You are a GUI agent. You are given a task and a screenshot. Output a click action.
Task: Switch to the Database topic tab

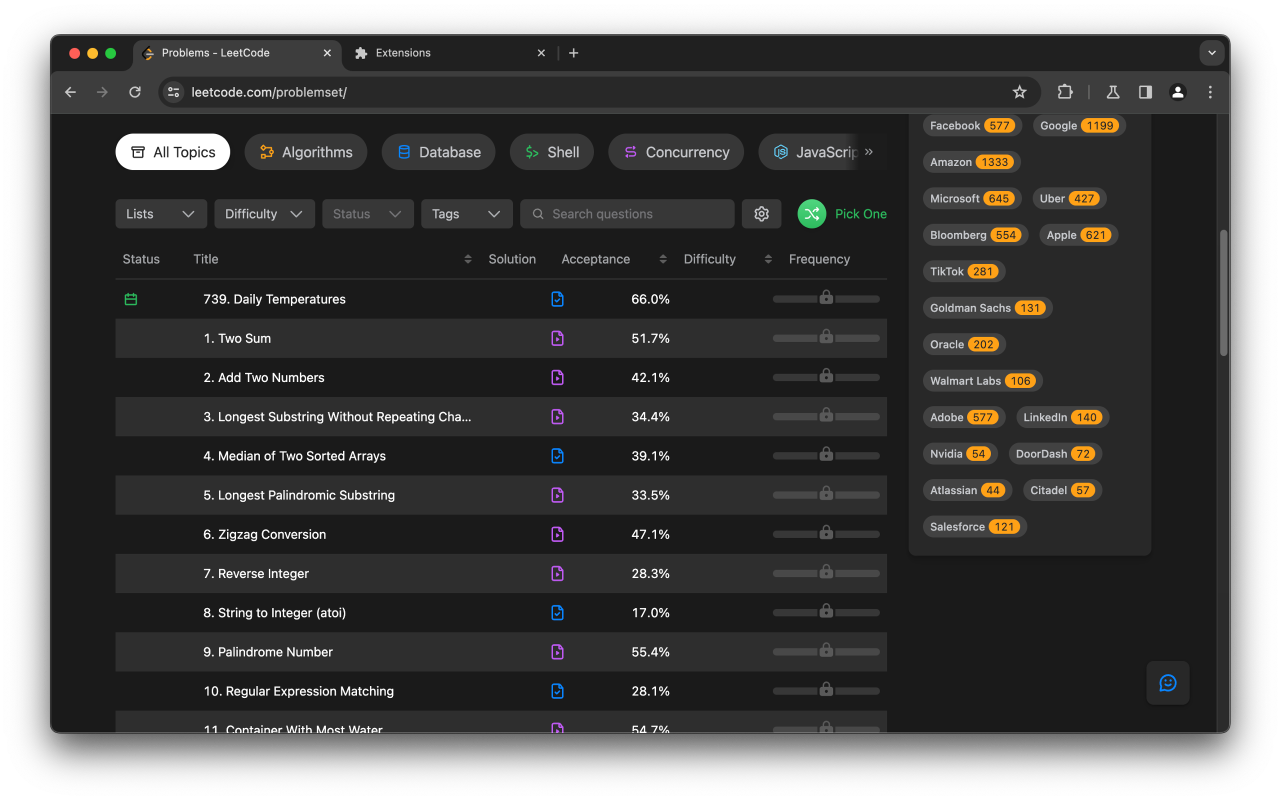pos(438,152)
